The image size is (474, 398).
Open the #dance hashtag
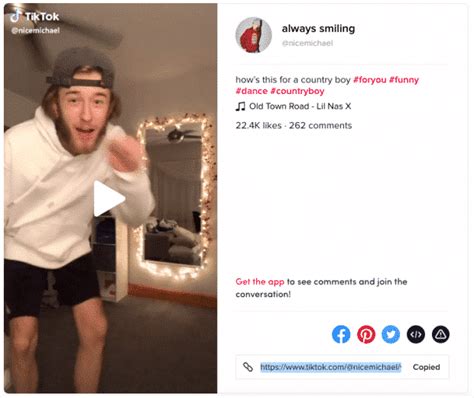coord(252,91)
